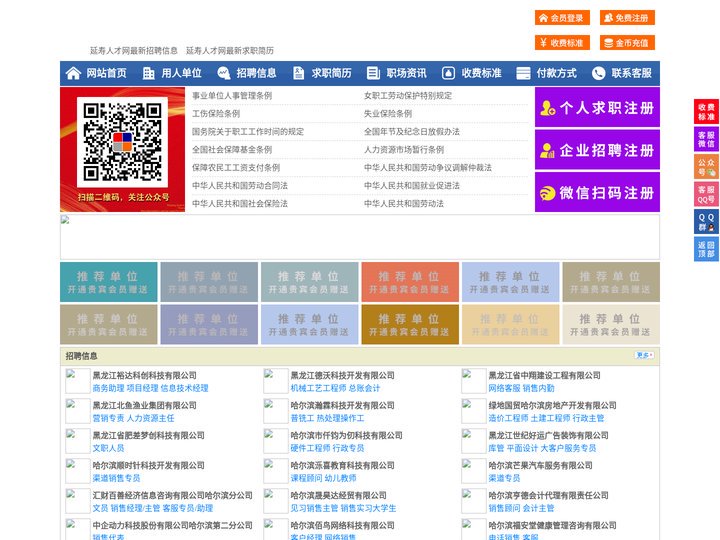
Task: Open 文职人员 job link
Action: [108, 448]
